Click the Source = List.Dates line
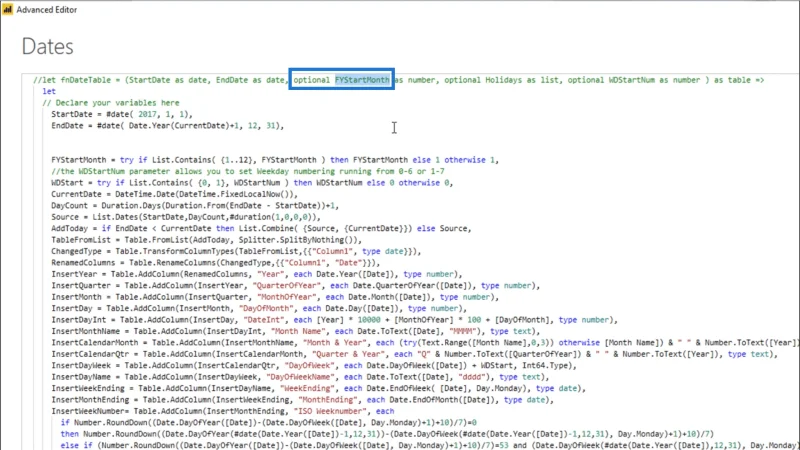 pos(188,217)
